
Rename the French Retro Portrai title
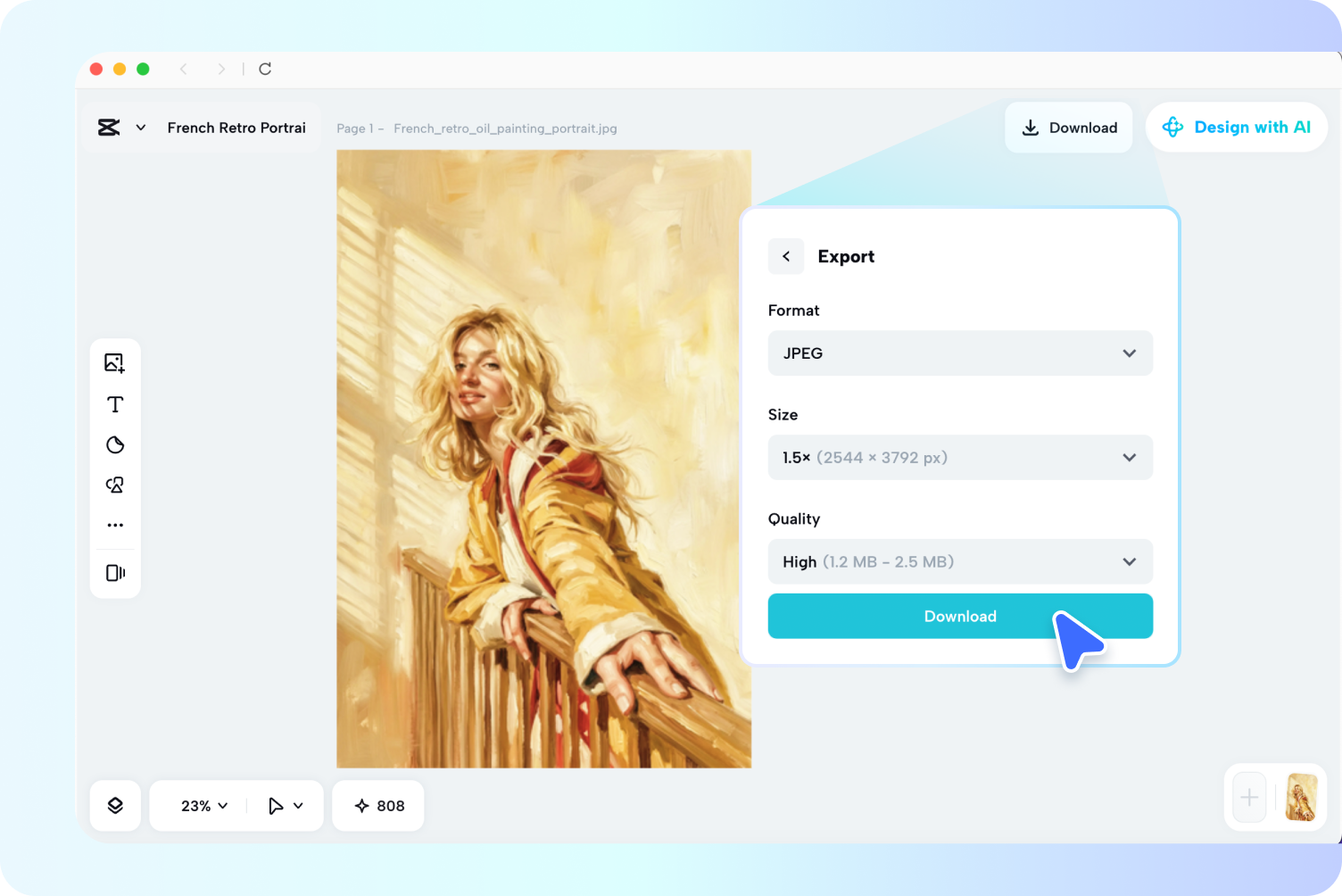coord(236,127)
